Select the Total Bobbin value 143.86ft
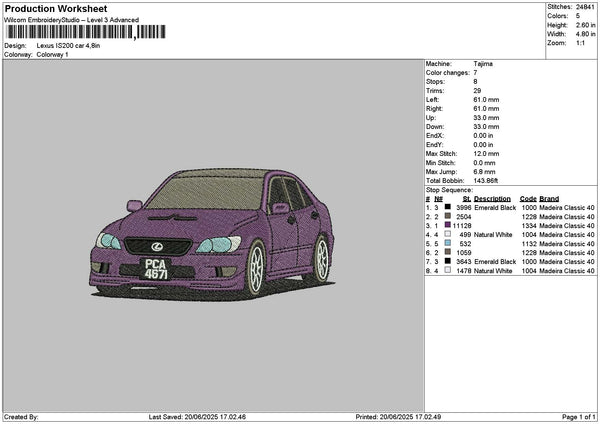This screenshot has width=600, height=424. pyautogui.click(x=485, y=181)
